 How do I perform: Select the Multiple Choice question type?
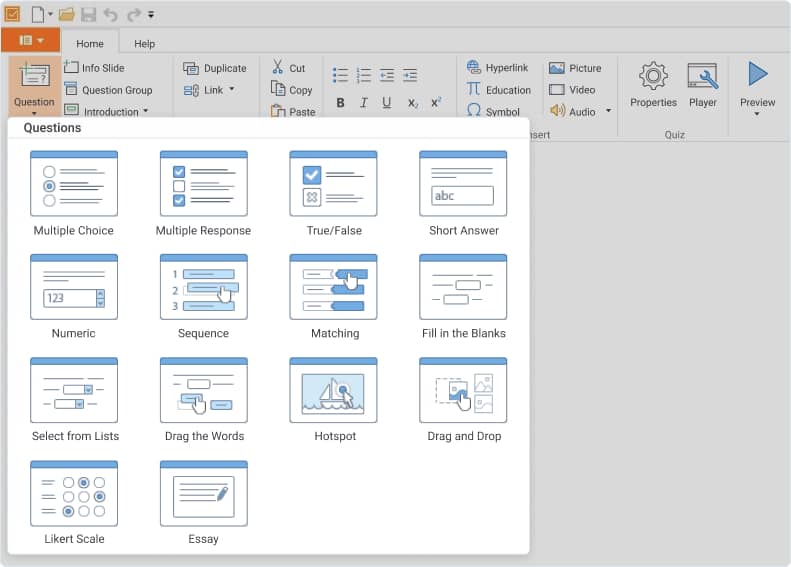click(x=74, y=185)
